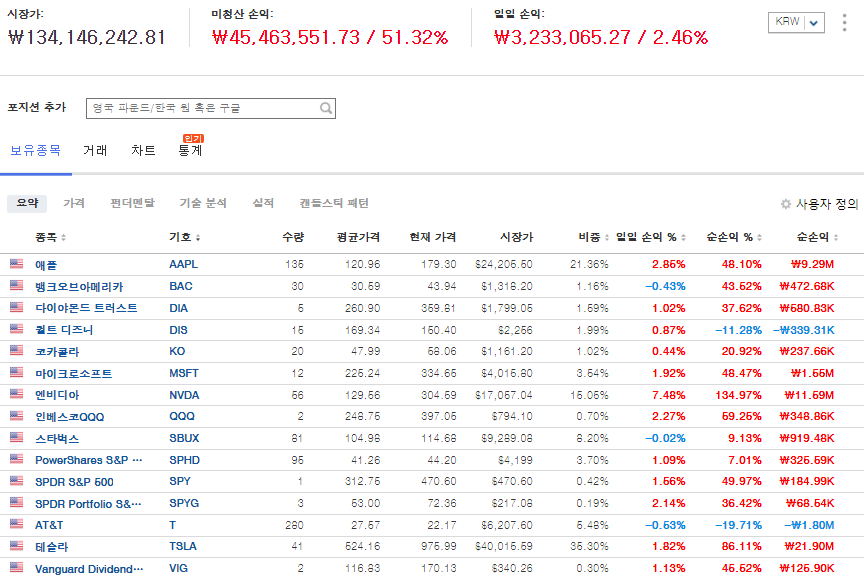Click the SPHD ticker symbol
Screen dimensions: 864x585
click(185, 460)
